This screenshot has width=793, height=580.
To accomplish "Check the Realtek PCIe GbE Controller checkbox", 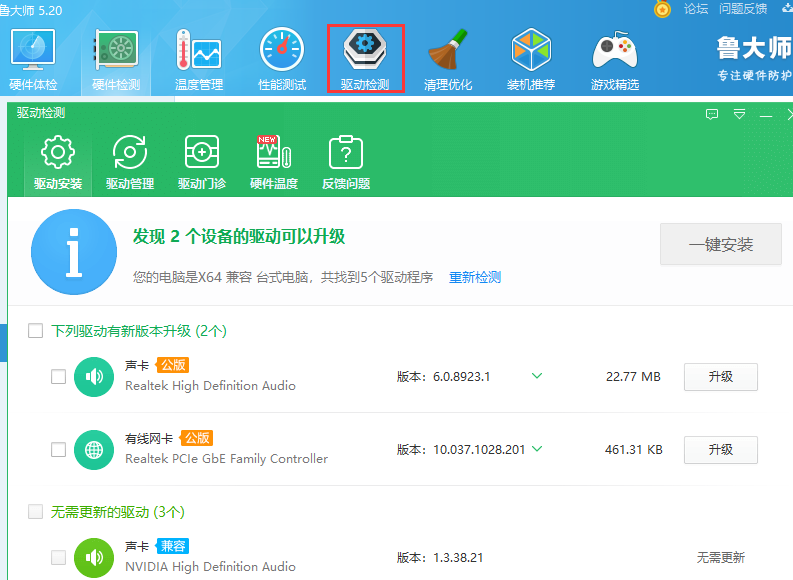I will tap(59, 450).
